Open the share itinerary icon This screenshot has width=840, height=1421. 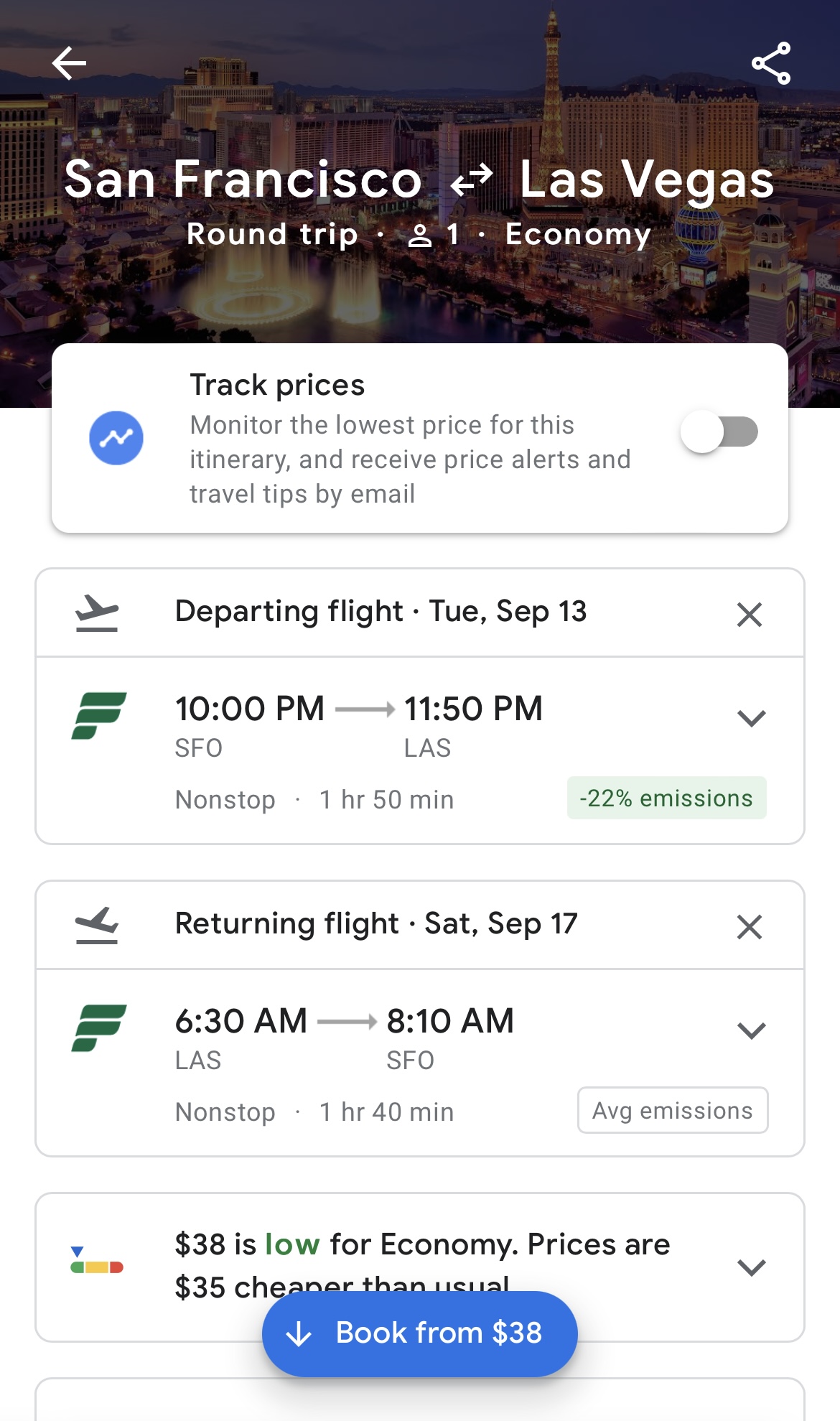[771, 63]
